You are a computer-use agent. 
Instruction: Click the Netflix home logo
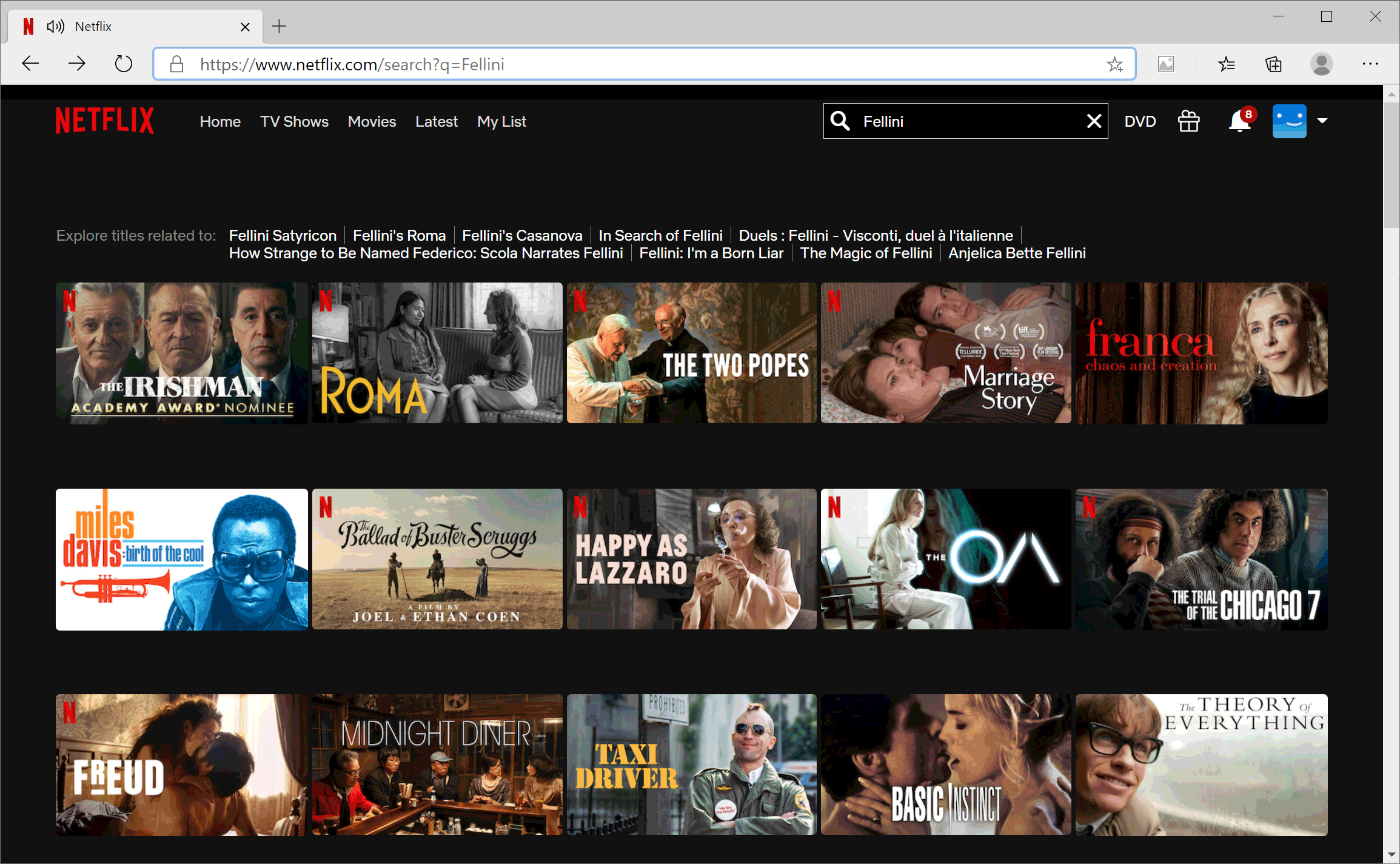click(x=105, y=122)
